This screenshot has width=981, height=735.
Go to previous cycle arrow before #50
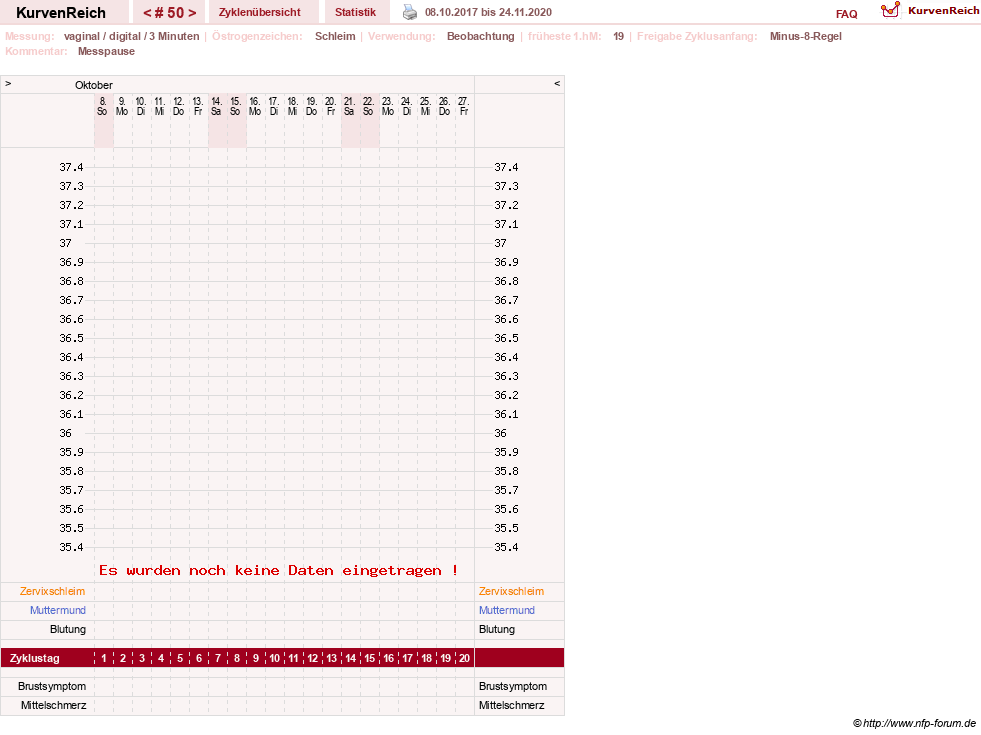[x=147, y=13]
